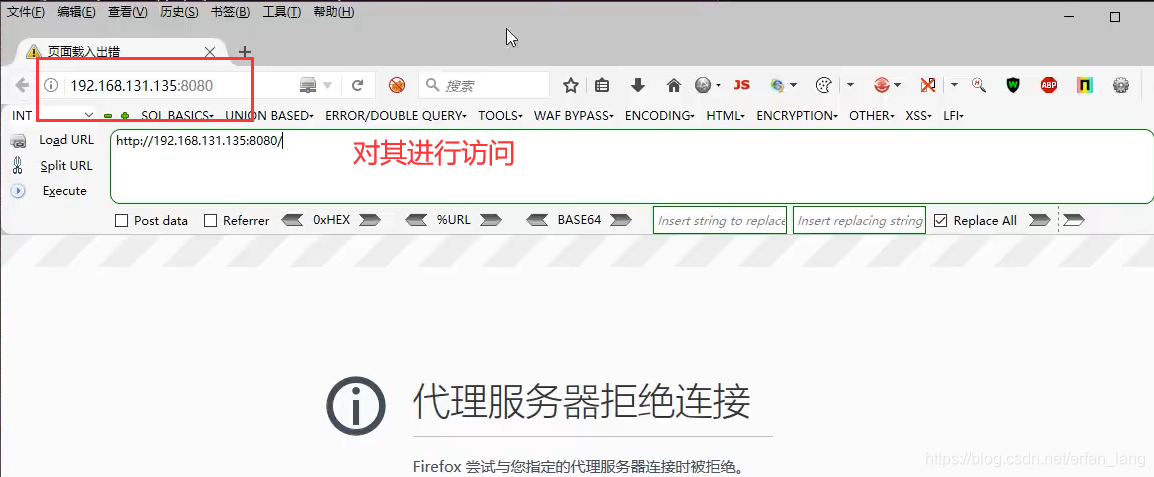Click the Execute play icon
Screen dimensions: 1154x477
coord(18,191)
